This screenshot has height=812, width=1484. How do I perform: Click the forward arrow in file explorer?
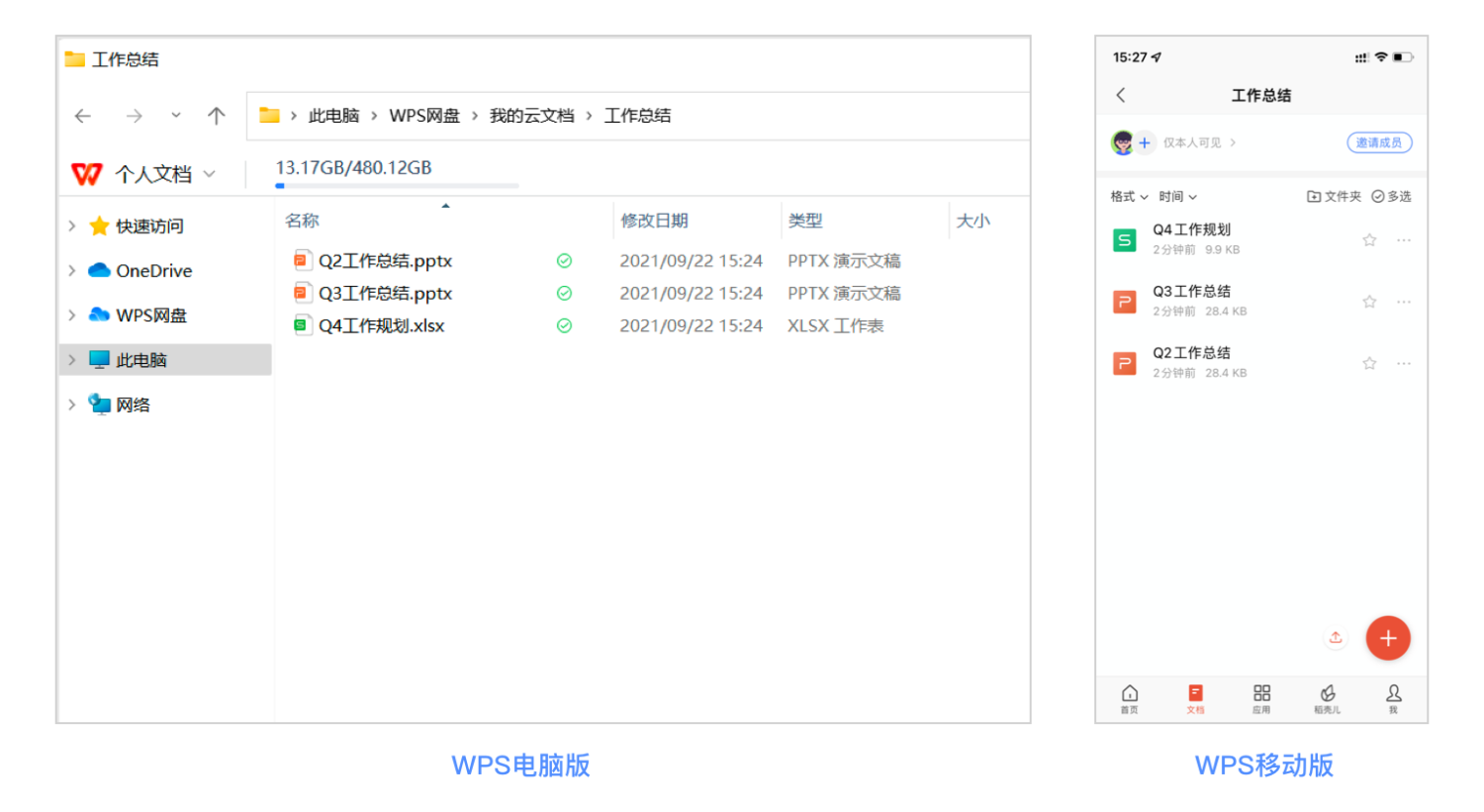[134, 116]
